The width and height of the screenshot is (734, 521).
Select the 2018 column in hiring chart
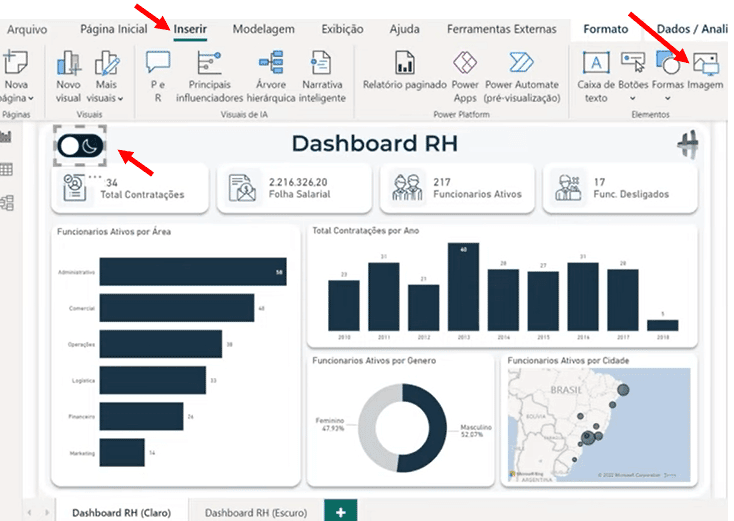pyautogui.click(x=663, y=325)
